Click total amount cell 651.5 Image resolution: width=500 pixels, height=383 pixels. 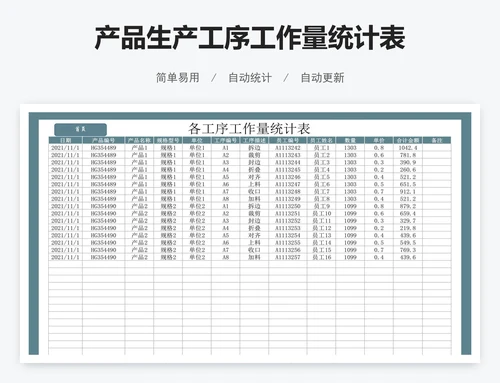(x=408, y=184)
